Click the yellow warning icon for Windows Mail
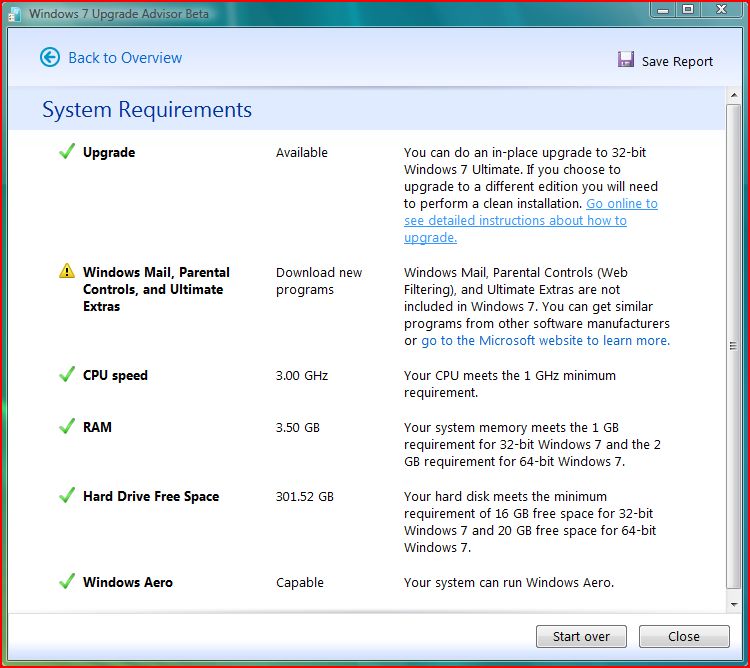This screenshot has width=750, height=668. click(67, 271)
